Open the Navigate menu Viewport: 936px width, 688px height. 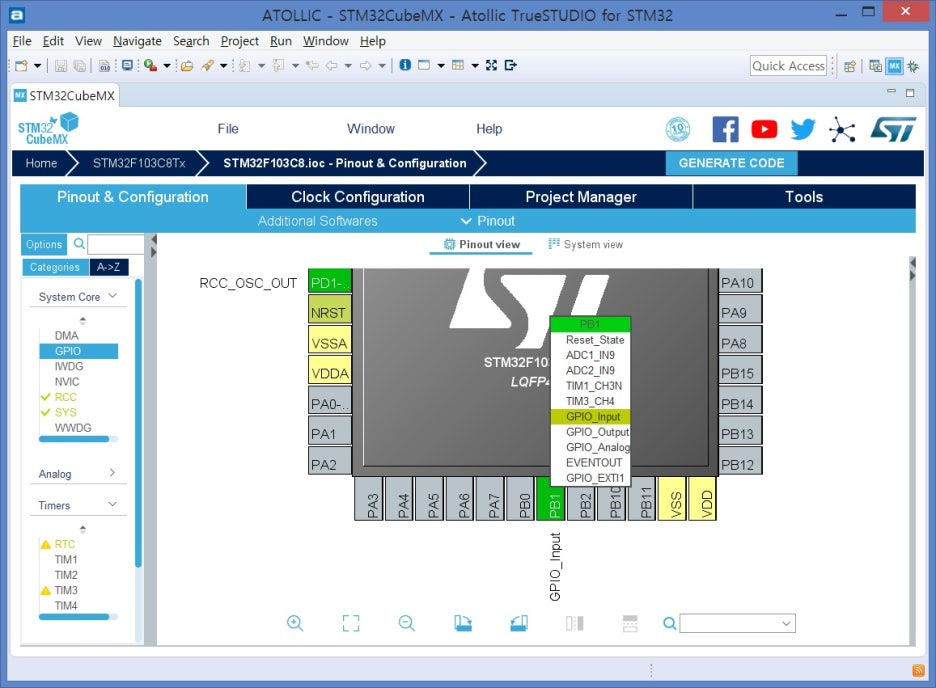pos(137,41)
